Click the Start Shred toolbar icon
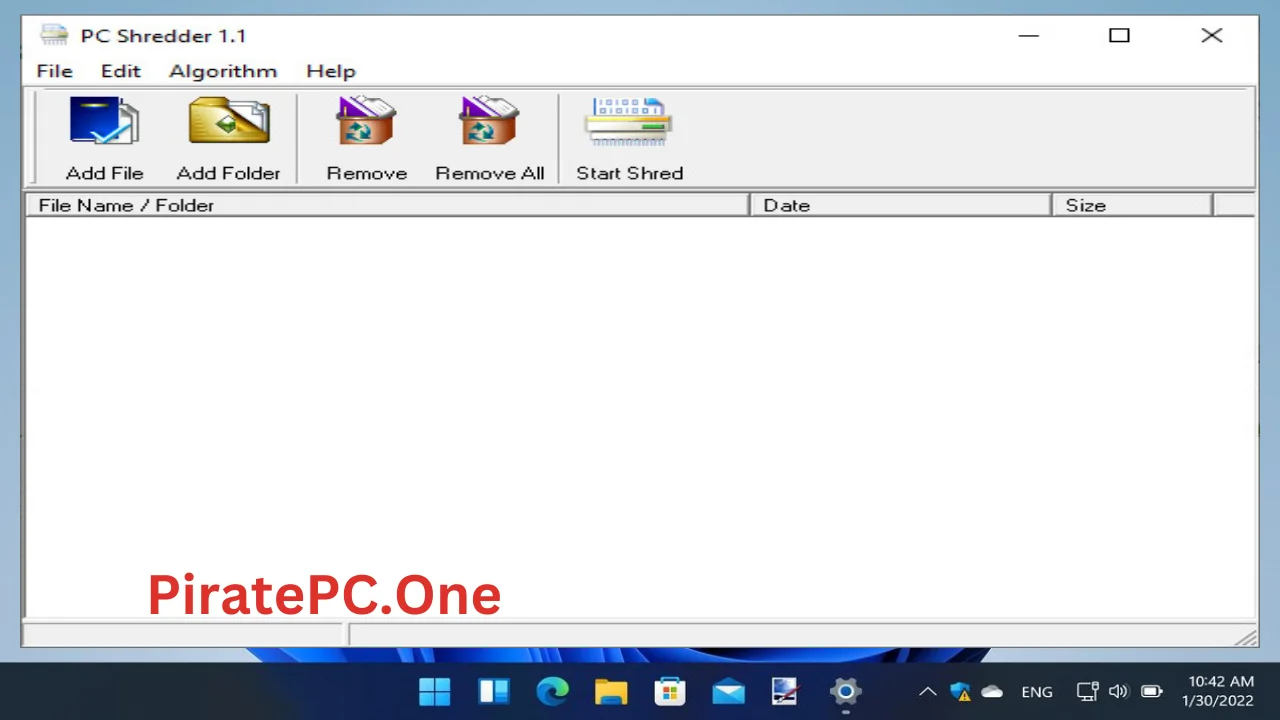Image resolution: width=1280 pixels, height=720 pixels. pos(629,122)
